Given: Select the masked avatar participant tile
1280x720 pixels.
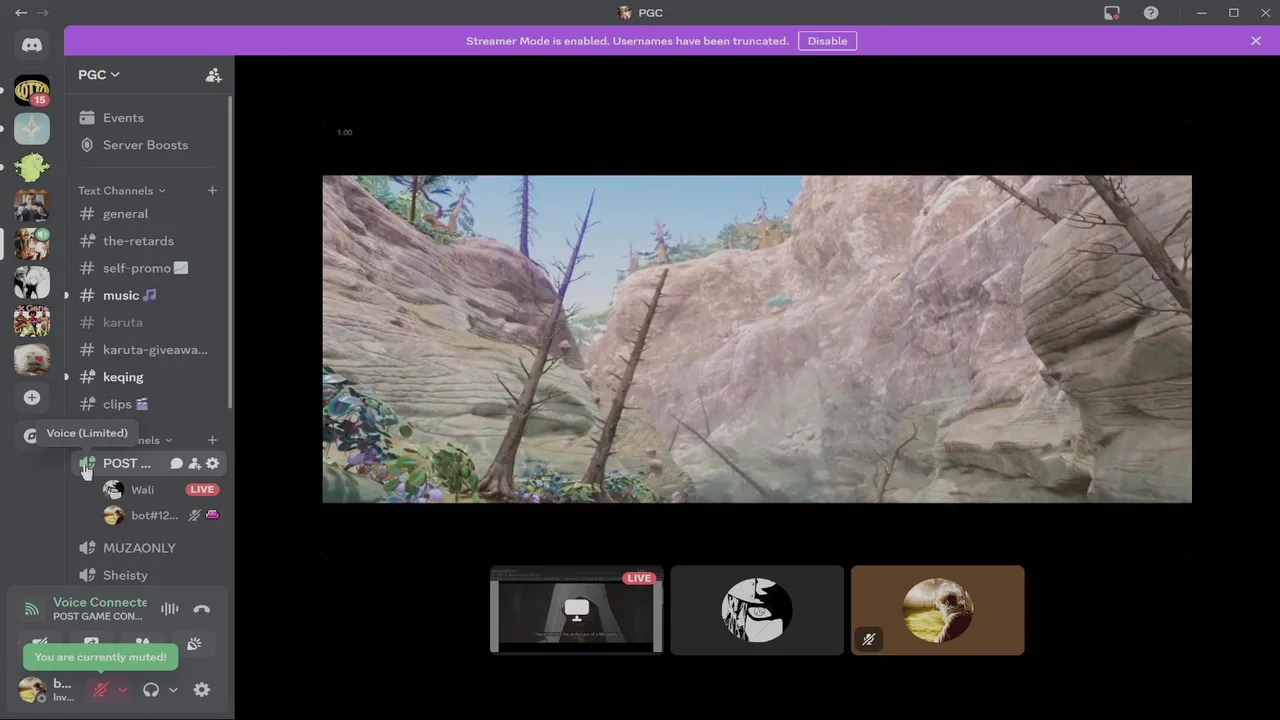Looking at the screenshot, I should 757,610.
